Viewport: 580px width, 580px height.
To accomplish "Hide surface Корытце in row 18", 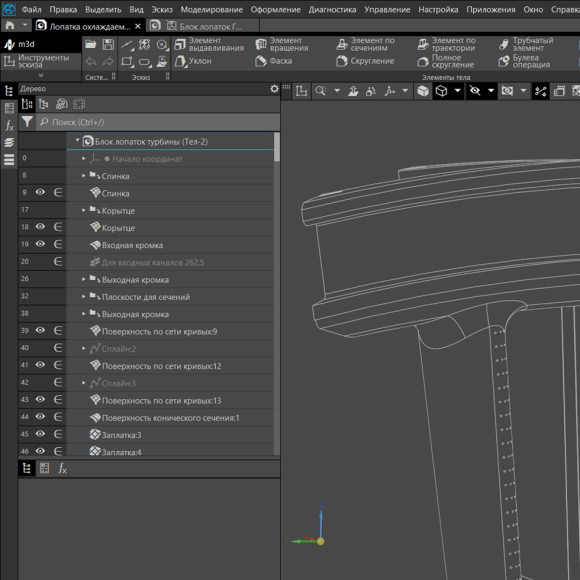I will [x=40, y=226].
